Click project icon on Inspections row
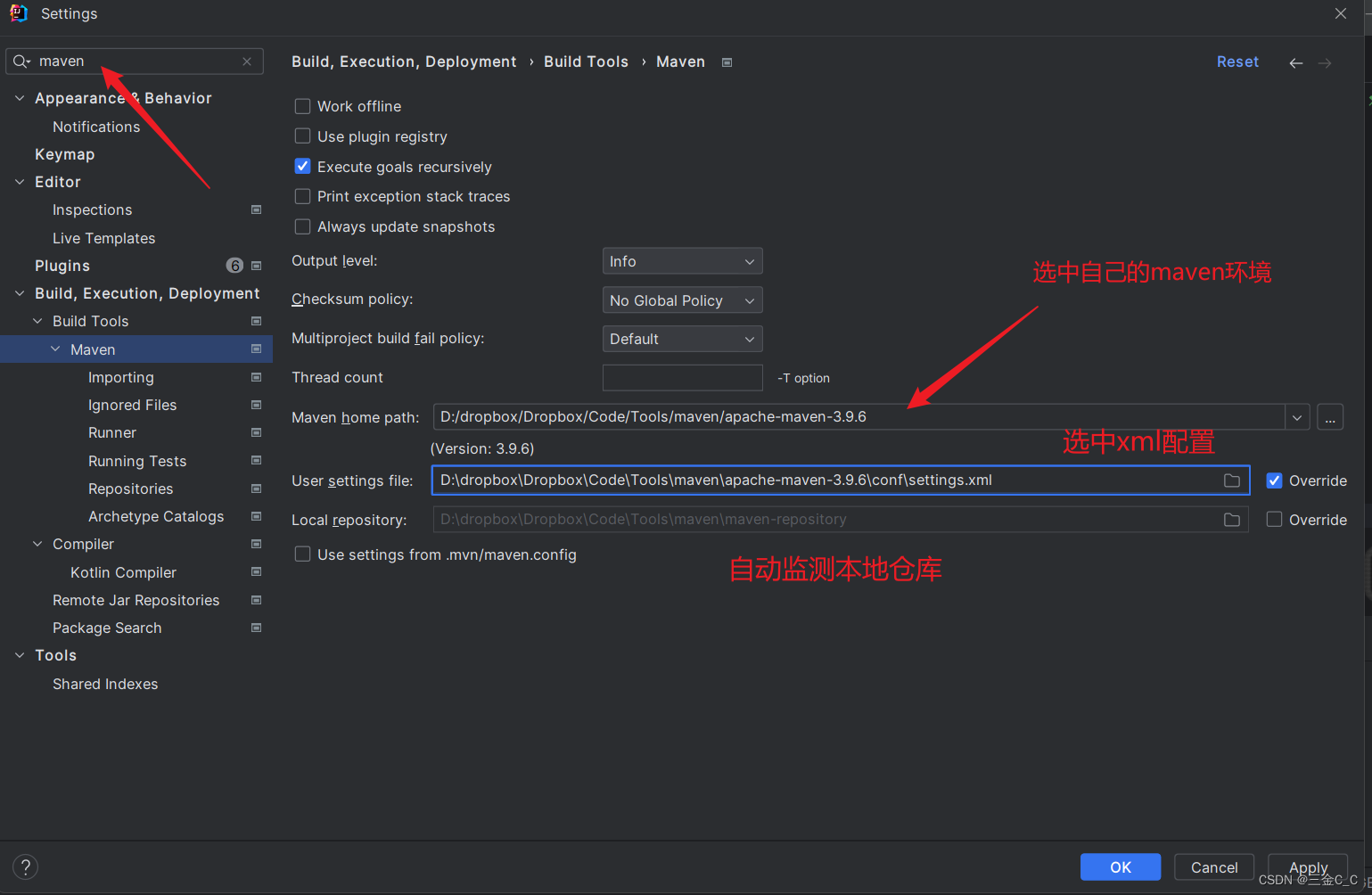The image size is (1372, 895). pyautogui.click(x=257, y=209)
